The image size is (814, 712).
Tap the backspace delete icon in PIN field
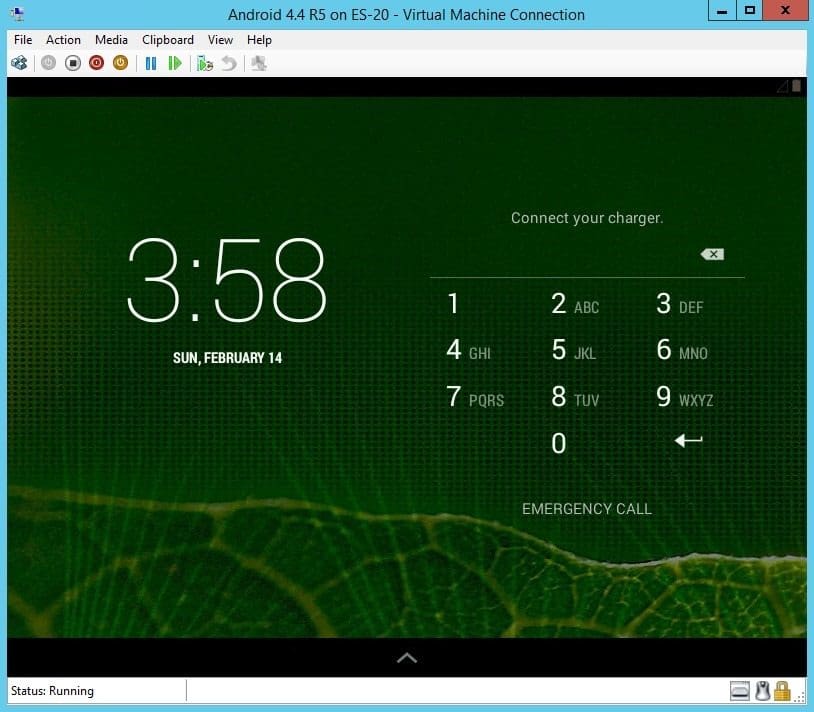tap(712, 254)
